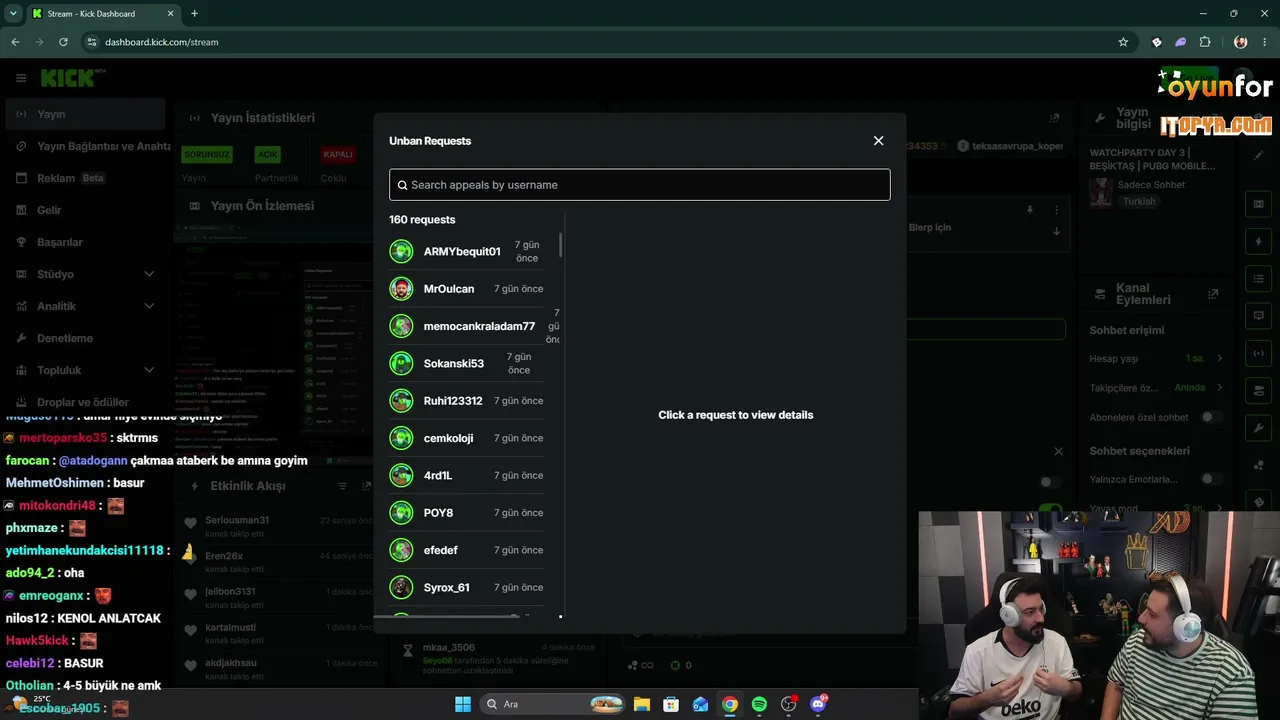Click the pencil edit icon in right rail
Viewport: 1280px width, 720px height.
(x=1259, y=156)
